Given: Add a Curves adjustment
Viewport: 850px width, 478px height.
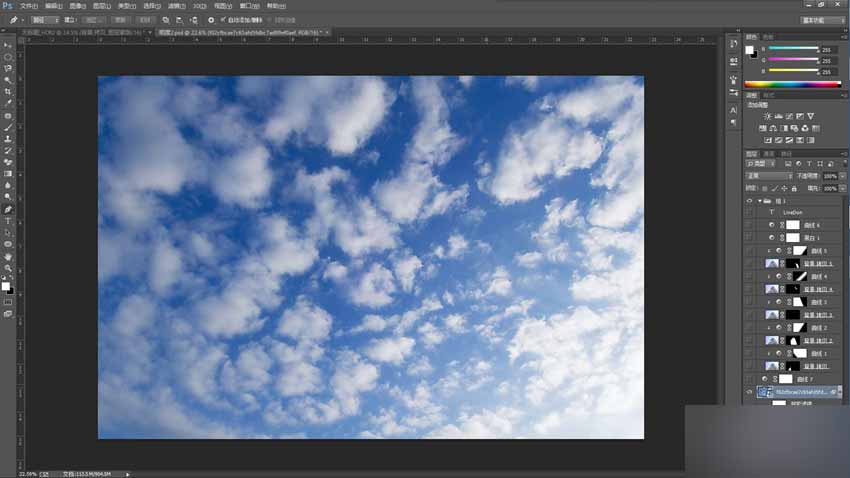Looking at the screenshot, I should [789, 116].
